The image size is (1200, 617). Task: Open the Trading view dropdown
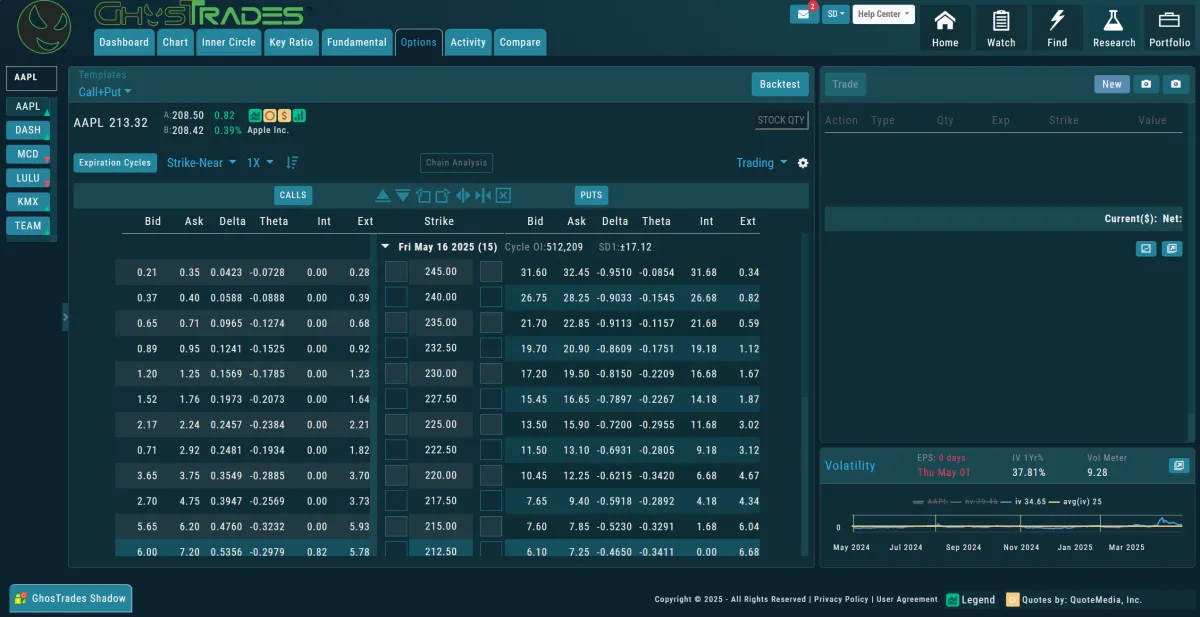761,163
